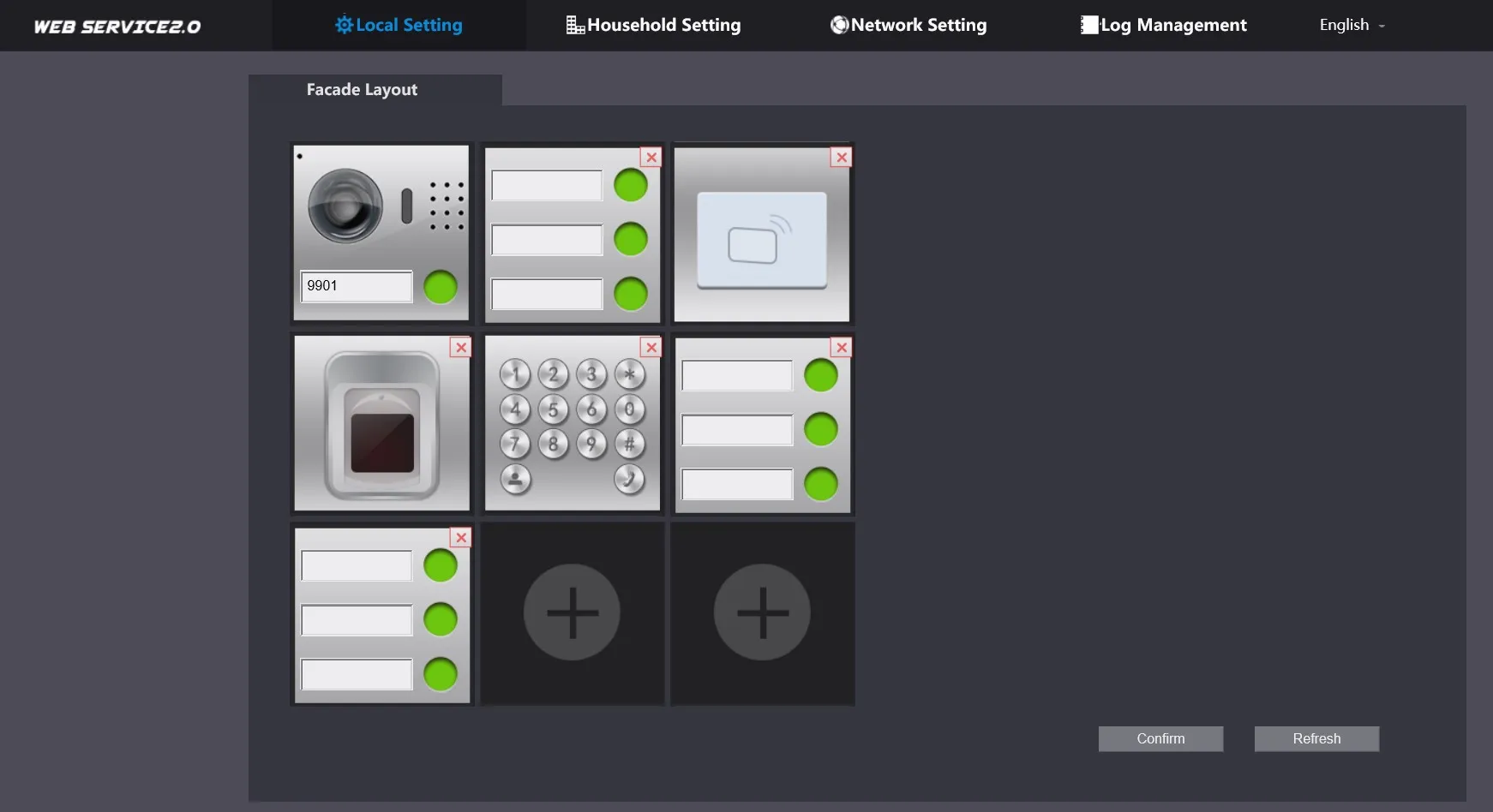Click the keypad contact person key
Viewport: 1493px width, 812px height.
coord(515,479)
